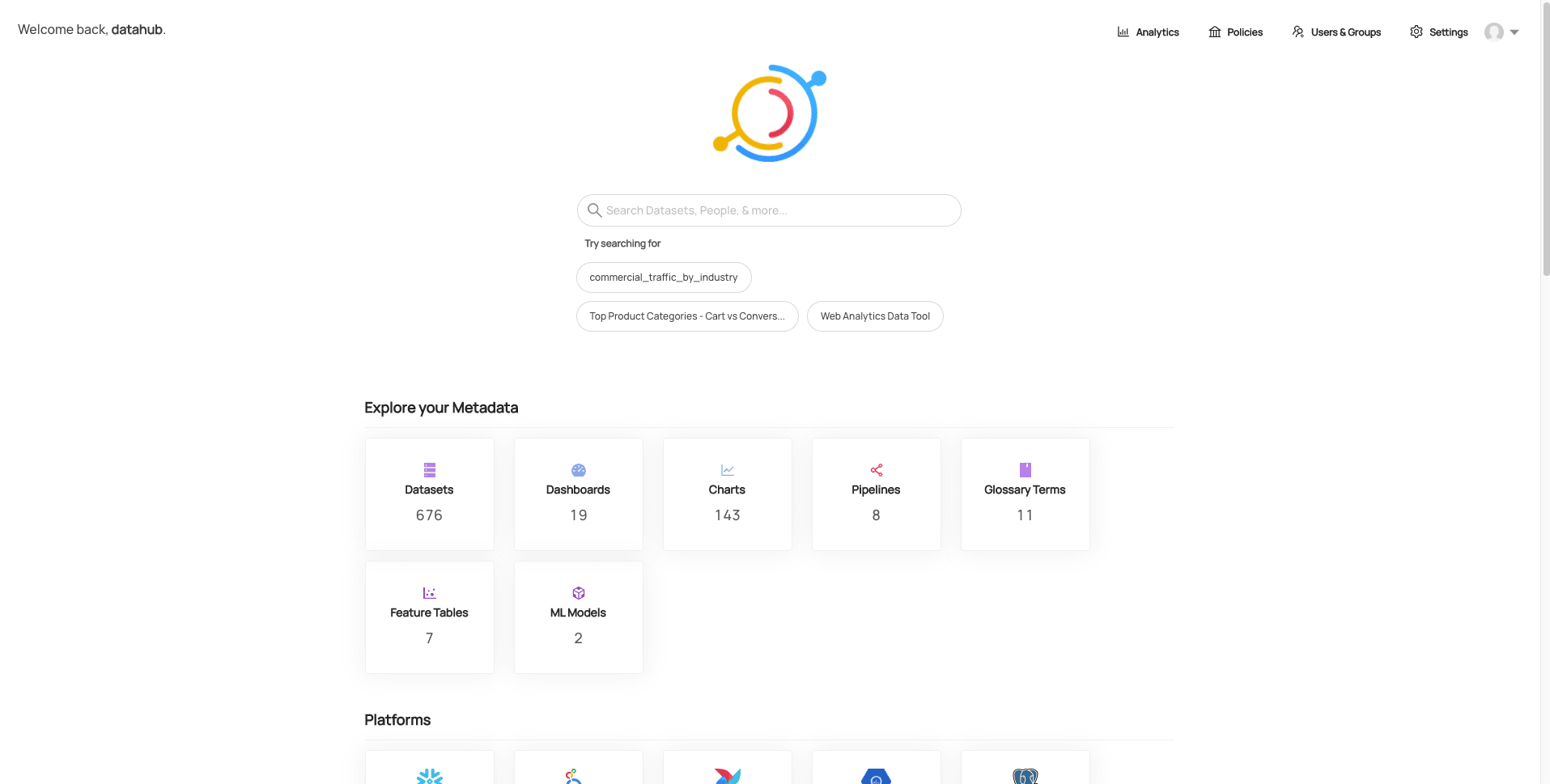Click the Explore your Metadata heading
The image size is (1550, 784).
point(441,408)
